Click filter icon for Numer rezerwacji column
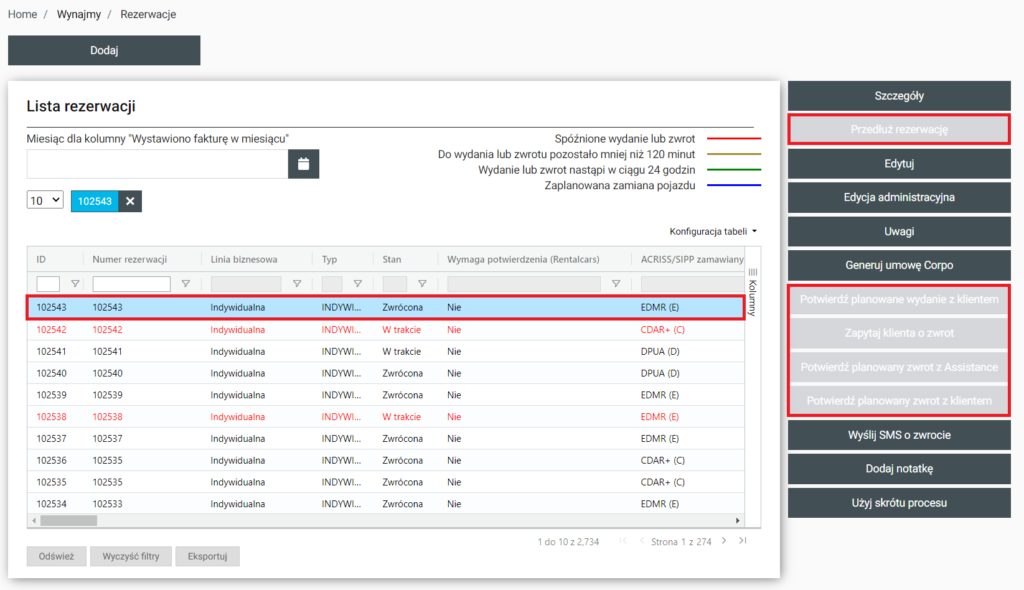This screenshot has width=1024, height=590. [185, 284]
